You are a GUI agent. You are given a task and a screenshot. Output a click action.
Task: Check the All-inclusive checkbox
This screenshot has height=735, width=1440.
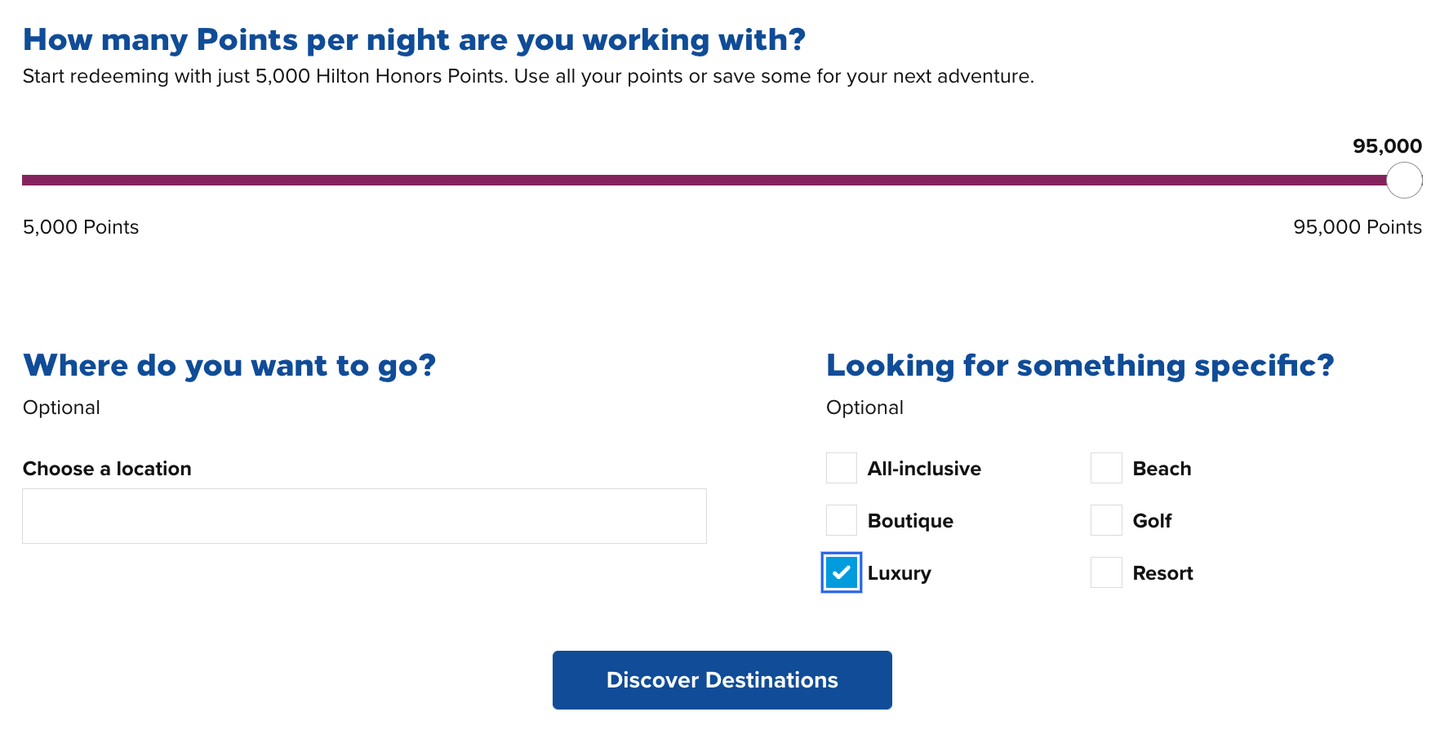(841, 468)
